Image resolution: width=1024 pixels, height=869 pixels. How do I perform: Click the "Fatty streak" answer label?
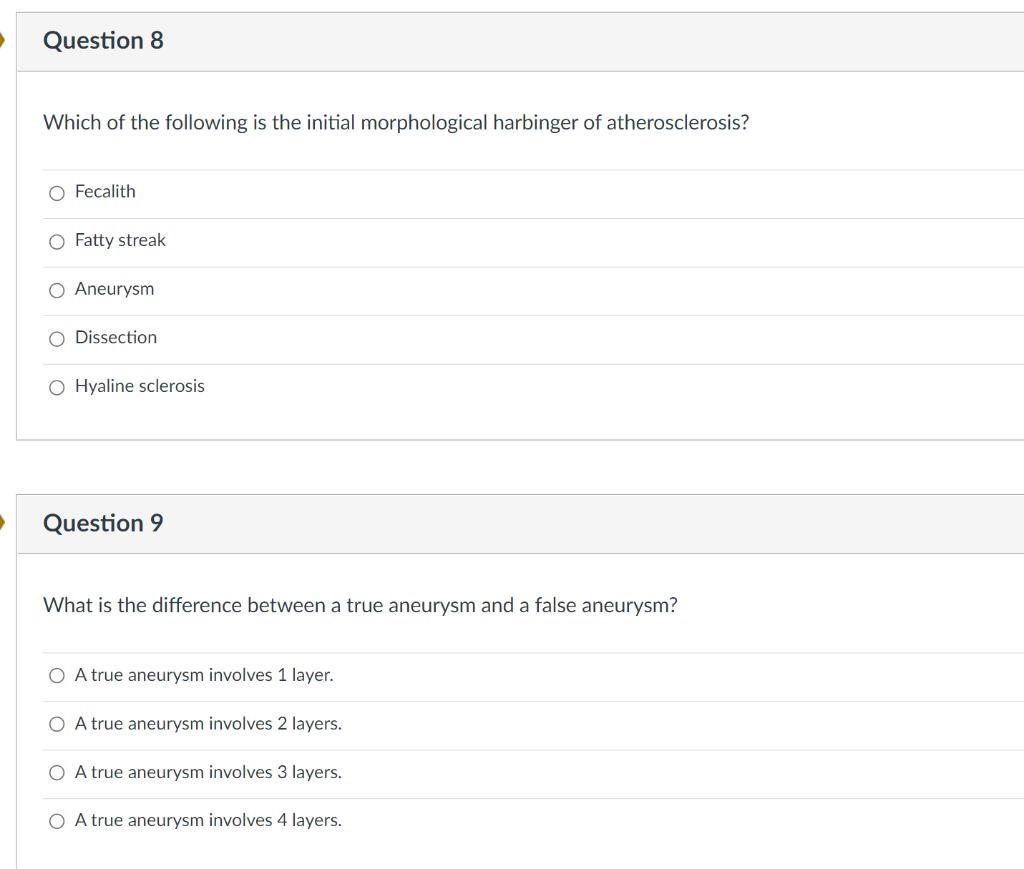click(120, 240)
